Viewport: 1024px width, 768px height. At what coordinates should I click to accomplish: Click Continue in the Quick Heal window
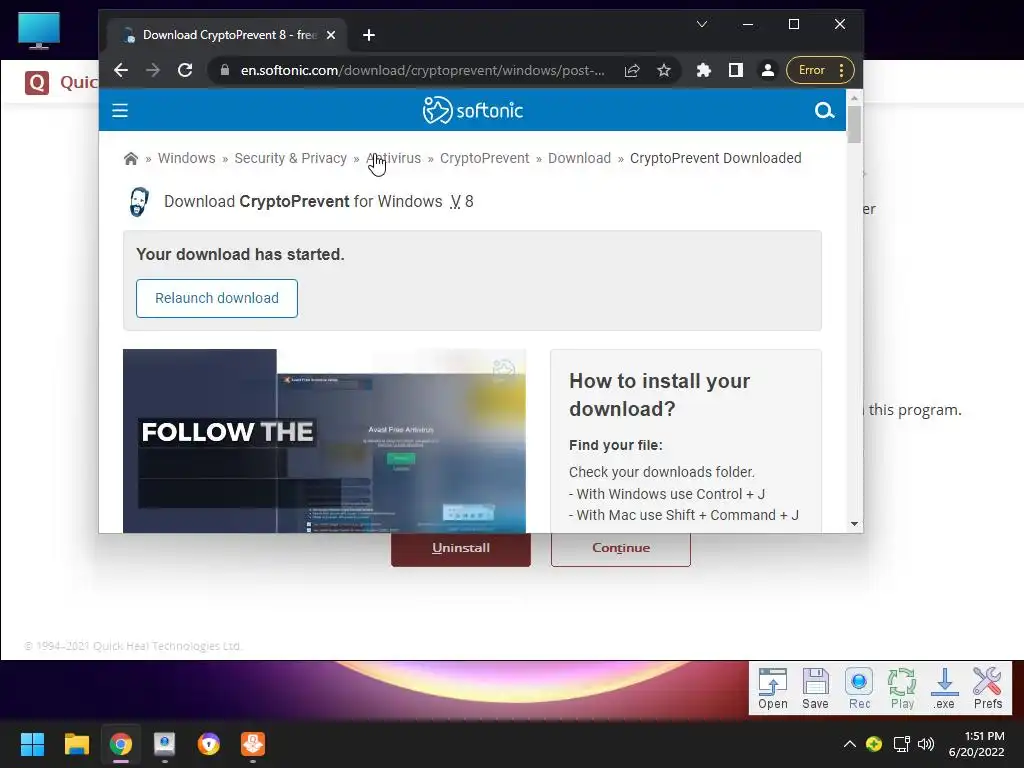[620, 549]
